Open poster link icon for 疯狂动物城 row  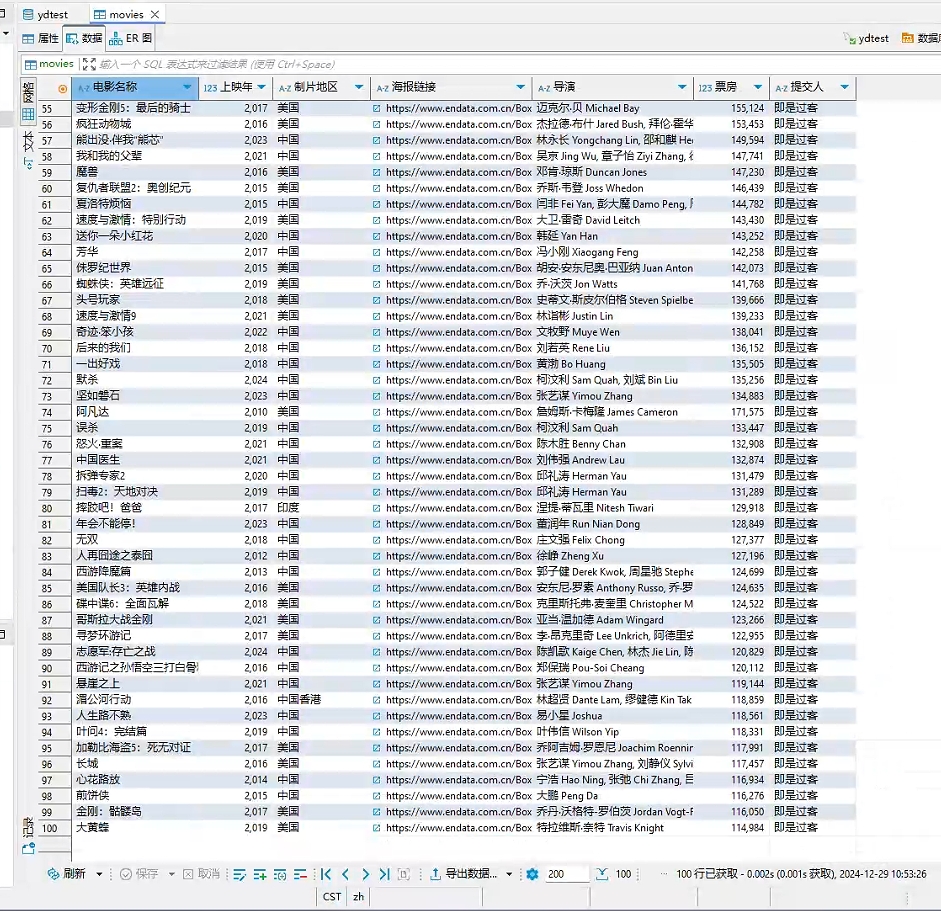point(376,124)
